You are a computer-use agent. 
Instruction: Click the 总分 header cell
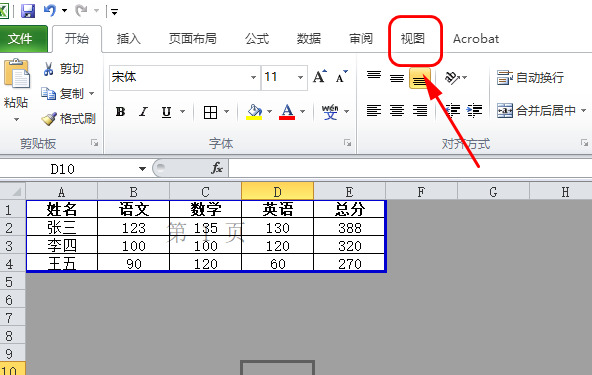point(350,209)
